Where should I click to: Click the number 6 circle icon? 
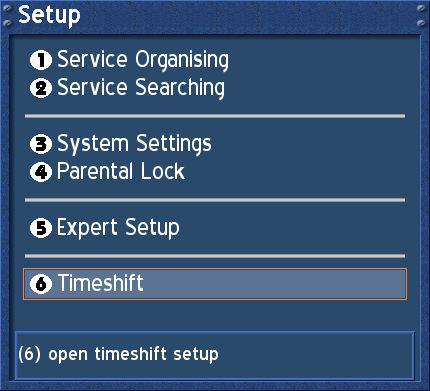coord(41,284)
